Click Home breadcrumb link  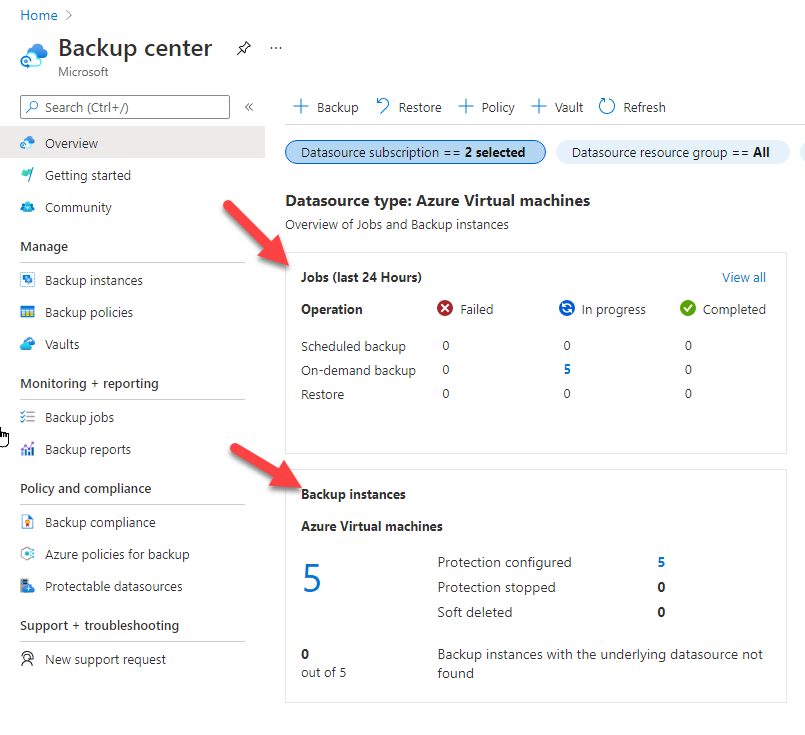(x=39, y=15)
